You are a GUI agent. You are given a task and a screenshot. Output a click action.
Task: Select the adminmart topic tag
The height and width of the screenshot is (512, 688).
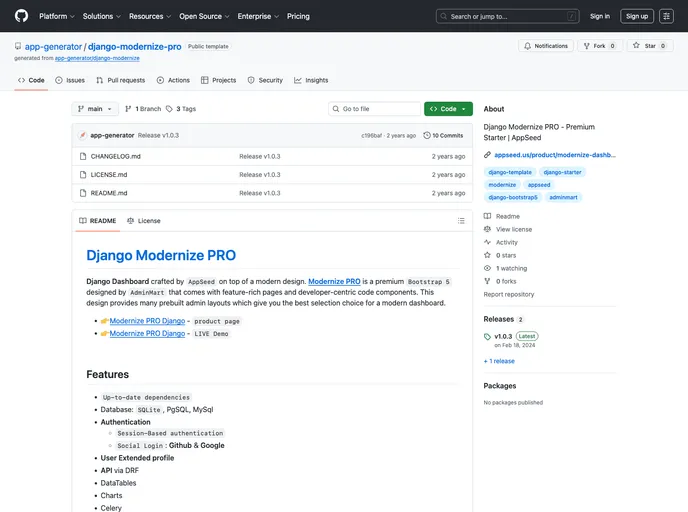click(x=563, y=197)
